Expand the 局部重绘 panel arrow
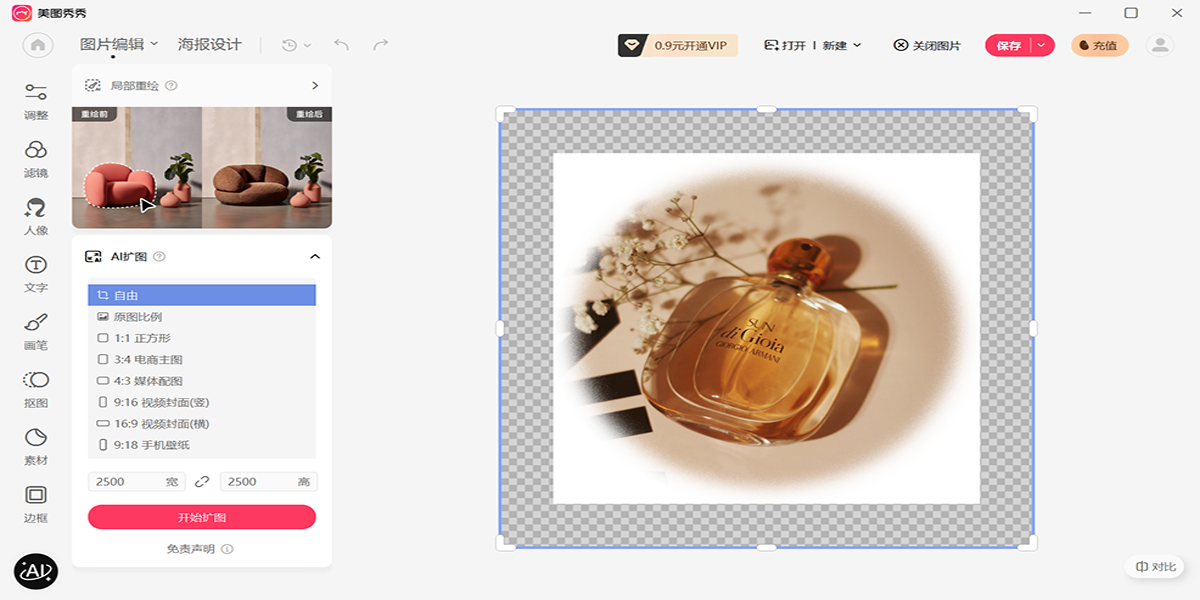 click(x=315, y=86)
